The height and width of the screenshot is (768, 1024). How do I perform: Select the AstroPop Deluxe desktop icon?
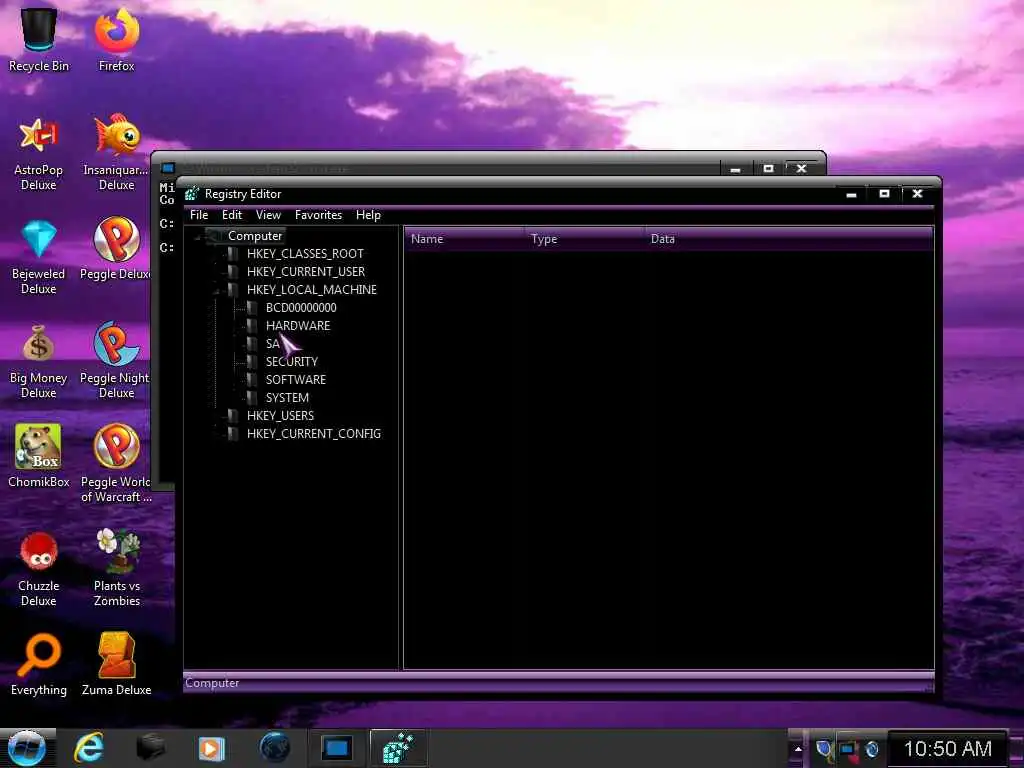click(39, 154)
